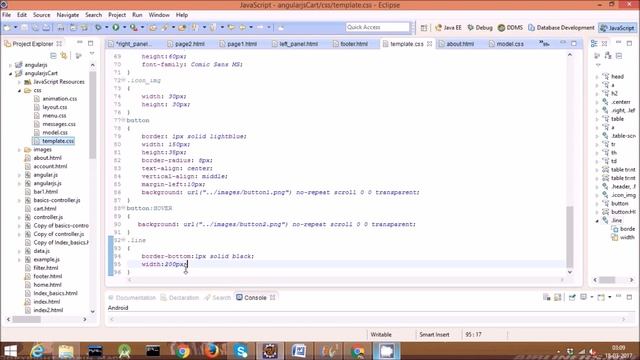Image resolution: width=640 pixels, height=360 pixels.
Task: Click the Open Console icon
Action: coord(601,297)
